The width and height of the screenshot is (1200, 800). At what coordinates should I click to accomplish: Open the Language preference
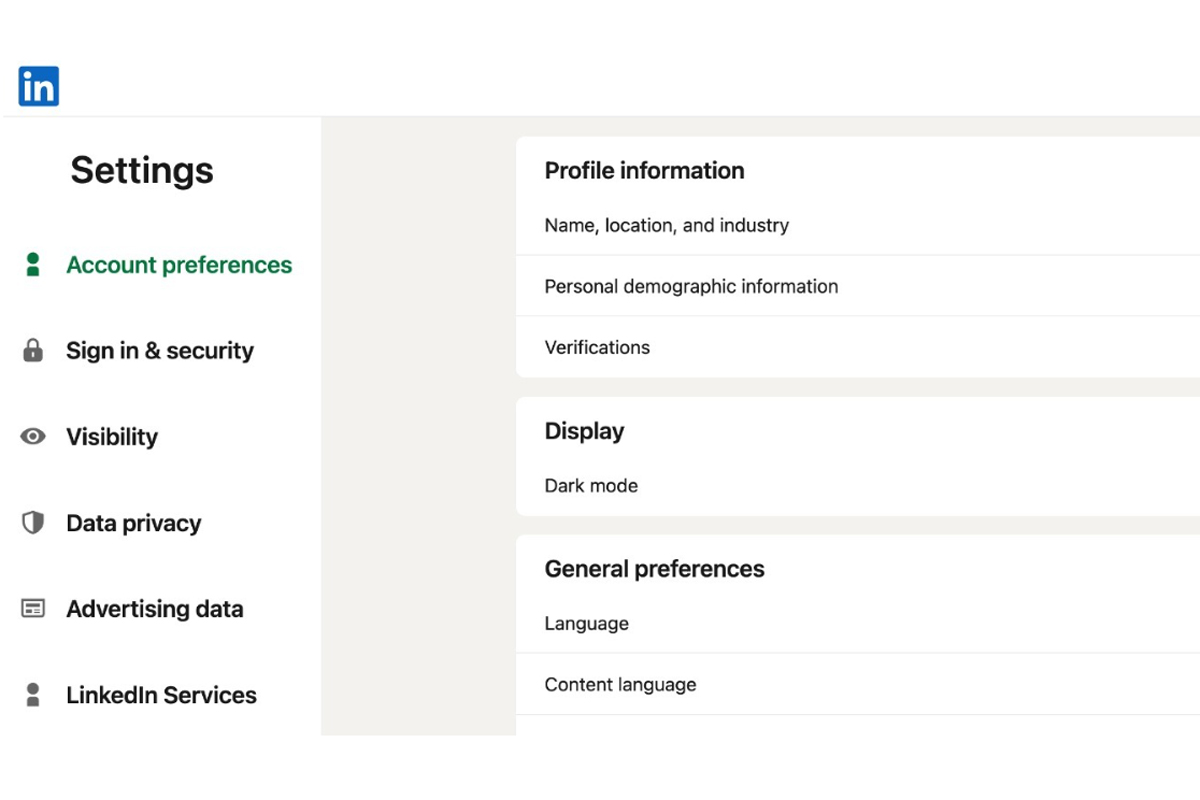pyautogui.click(x=587, y=624)
